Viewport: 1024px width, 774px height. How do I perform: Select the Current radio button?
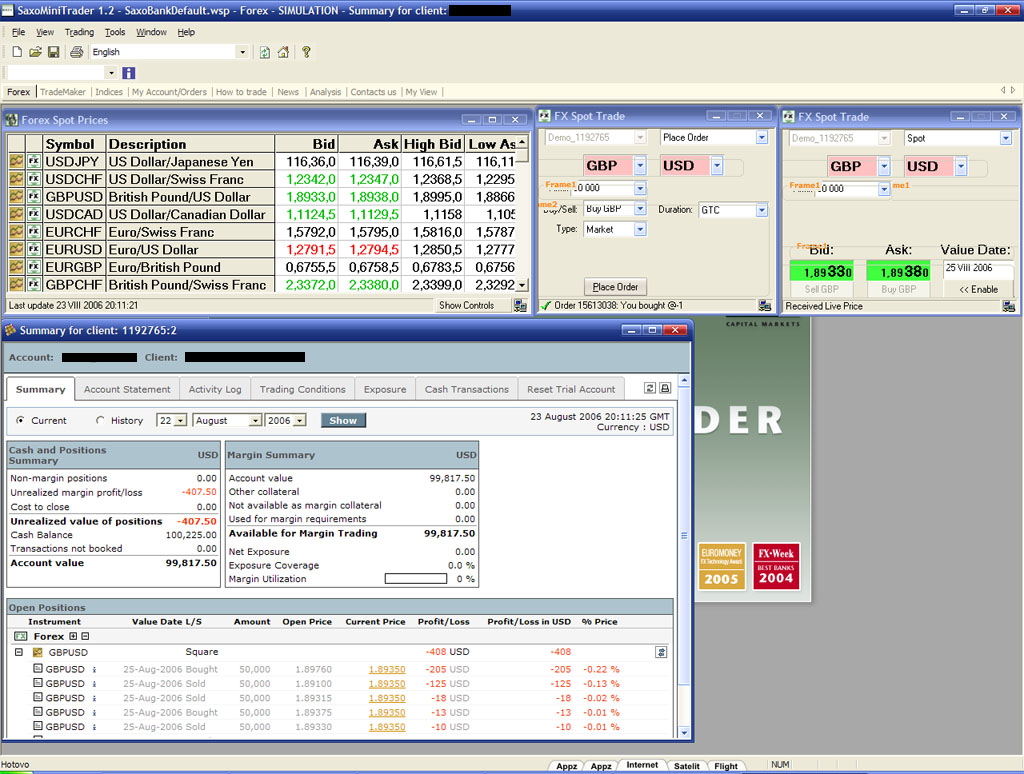pyautogui.click(x=20, y=421)
